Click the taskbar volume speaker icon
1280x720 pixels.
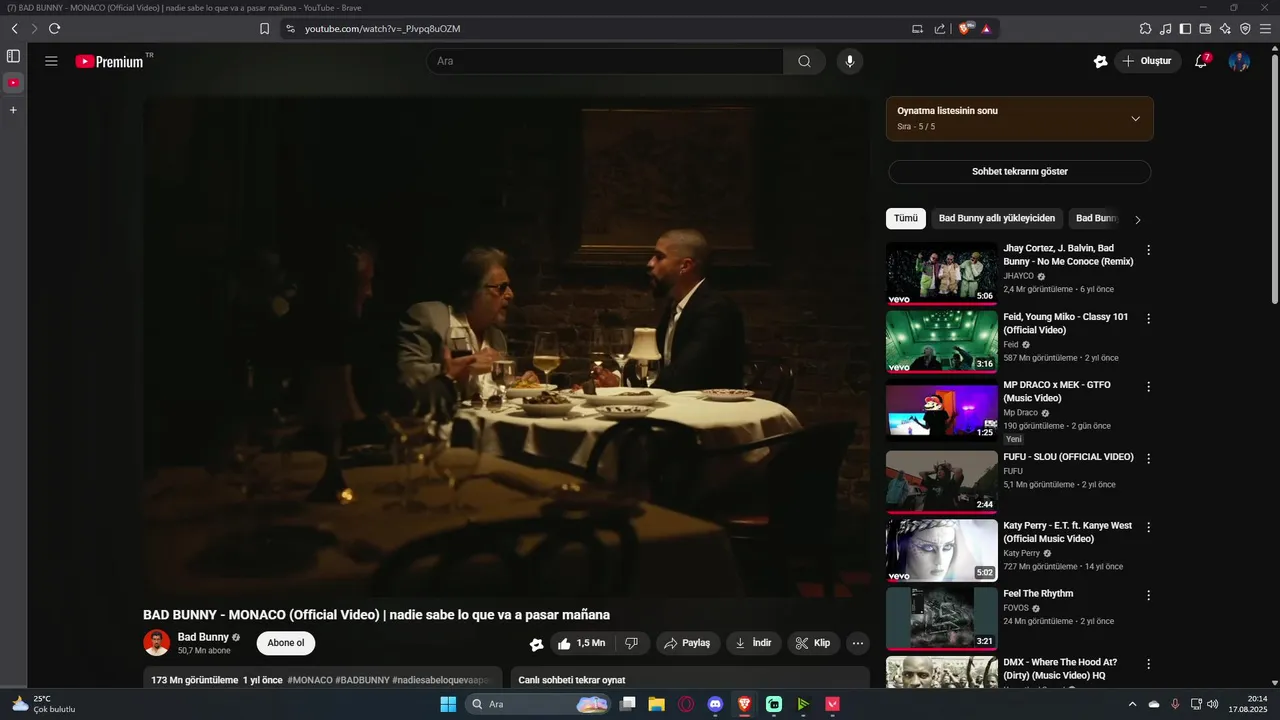point(1213,704)
